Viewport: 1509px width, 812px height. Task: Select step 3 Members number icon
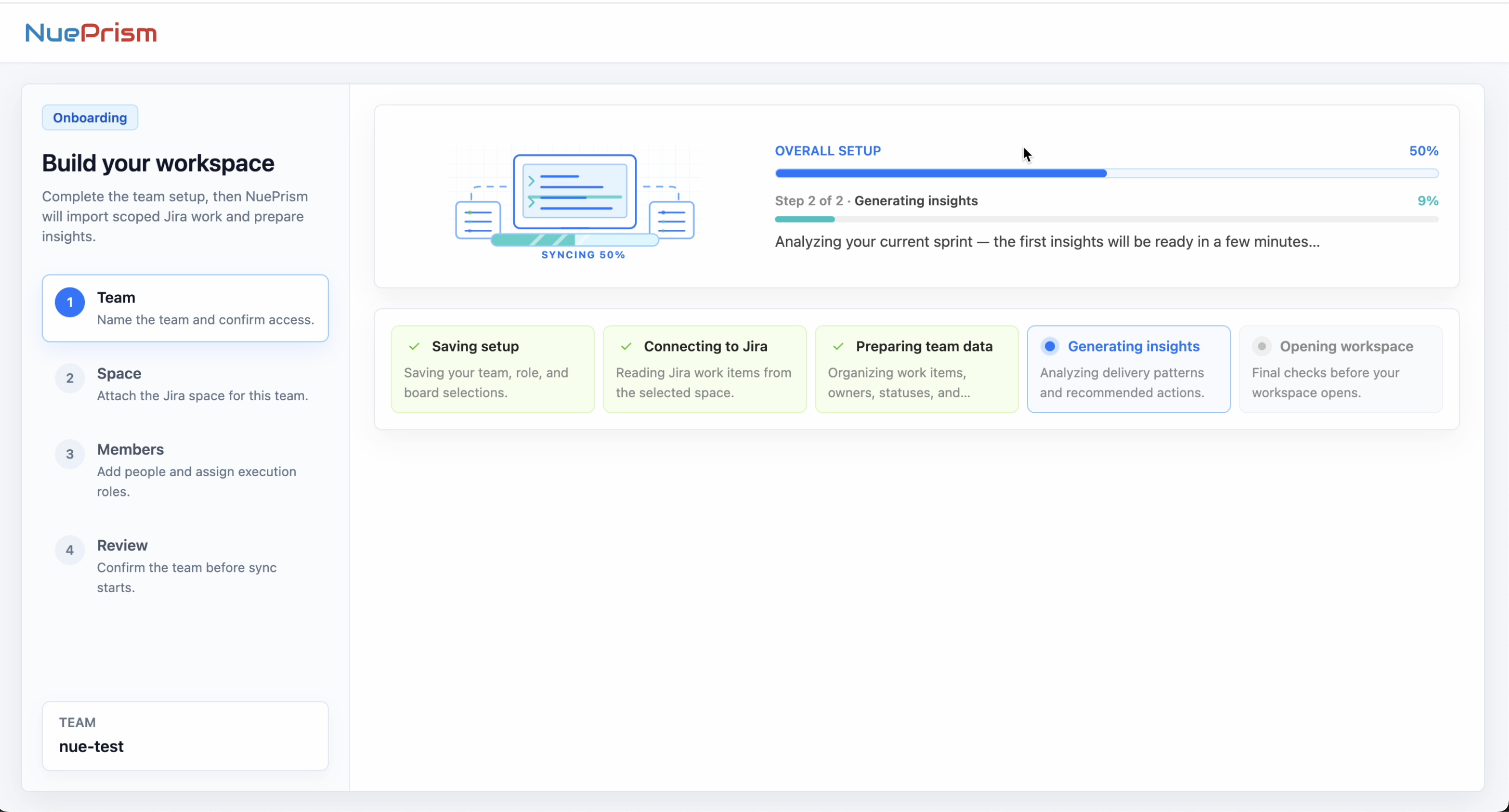click(x=70, y=454)
